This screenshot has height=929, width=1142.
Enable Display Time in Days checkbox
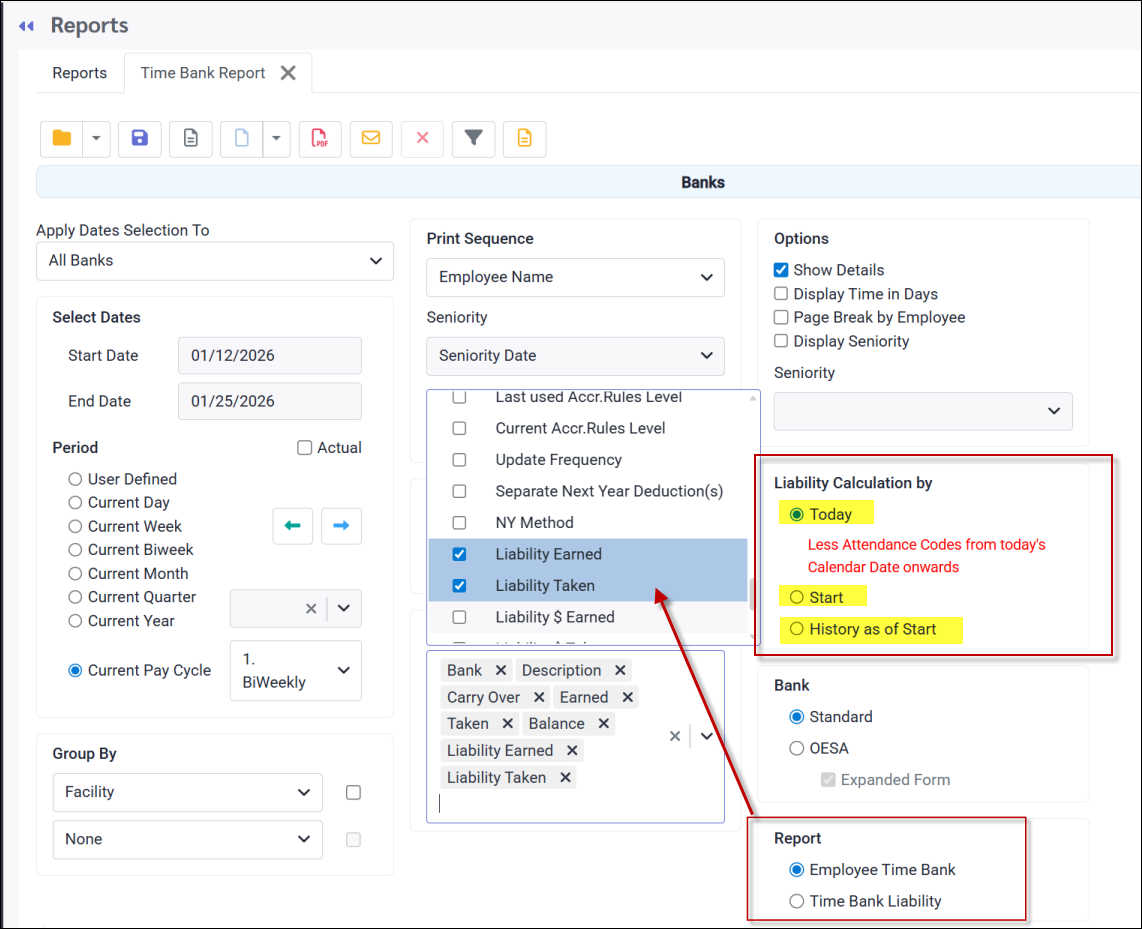click(781, 294)
